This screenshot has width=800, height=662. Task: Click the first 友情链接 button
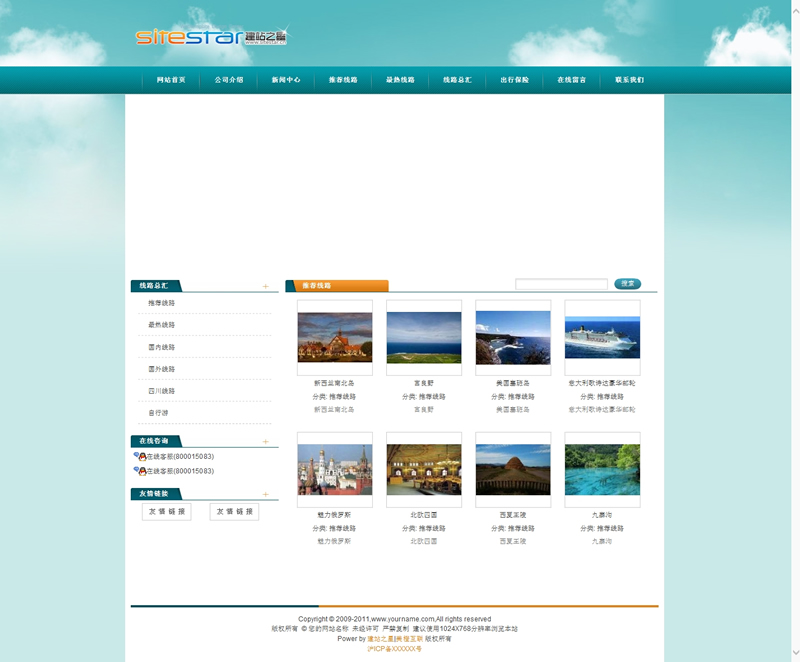(166, 512)
